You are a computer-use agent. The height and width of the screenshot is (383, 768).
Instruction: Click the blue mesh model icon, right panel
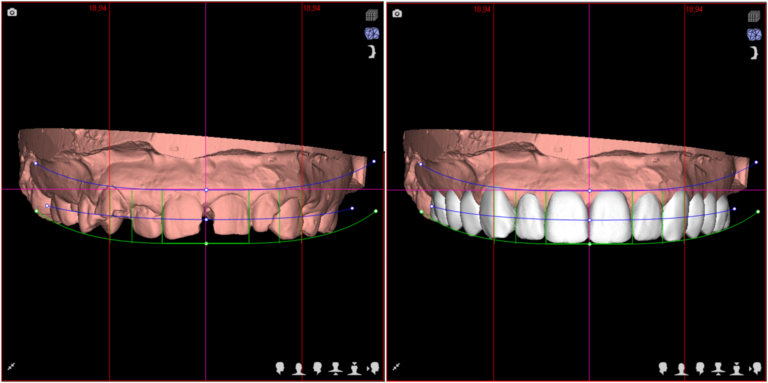click(754, 34)
